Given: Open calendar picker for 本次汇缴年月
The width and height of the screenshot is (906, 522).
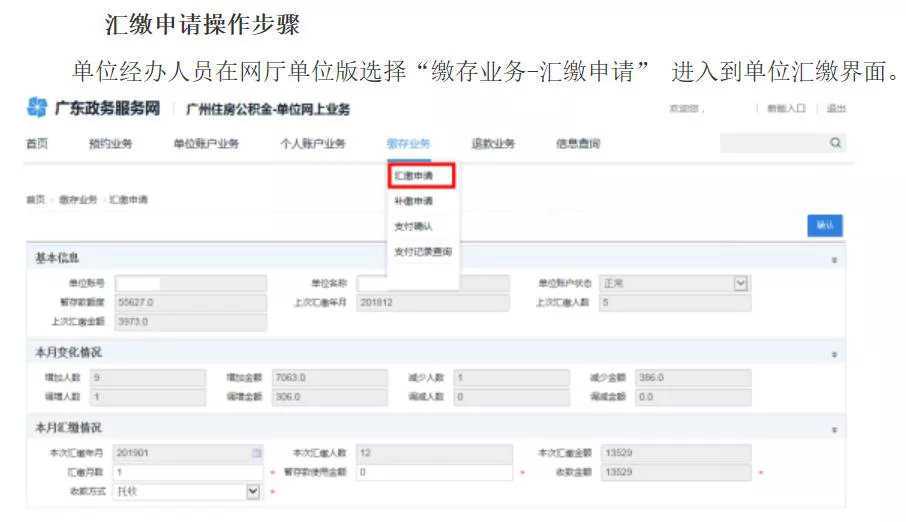Looking at the screenshot, I should pos(256,453).
